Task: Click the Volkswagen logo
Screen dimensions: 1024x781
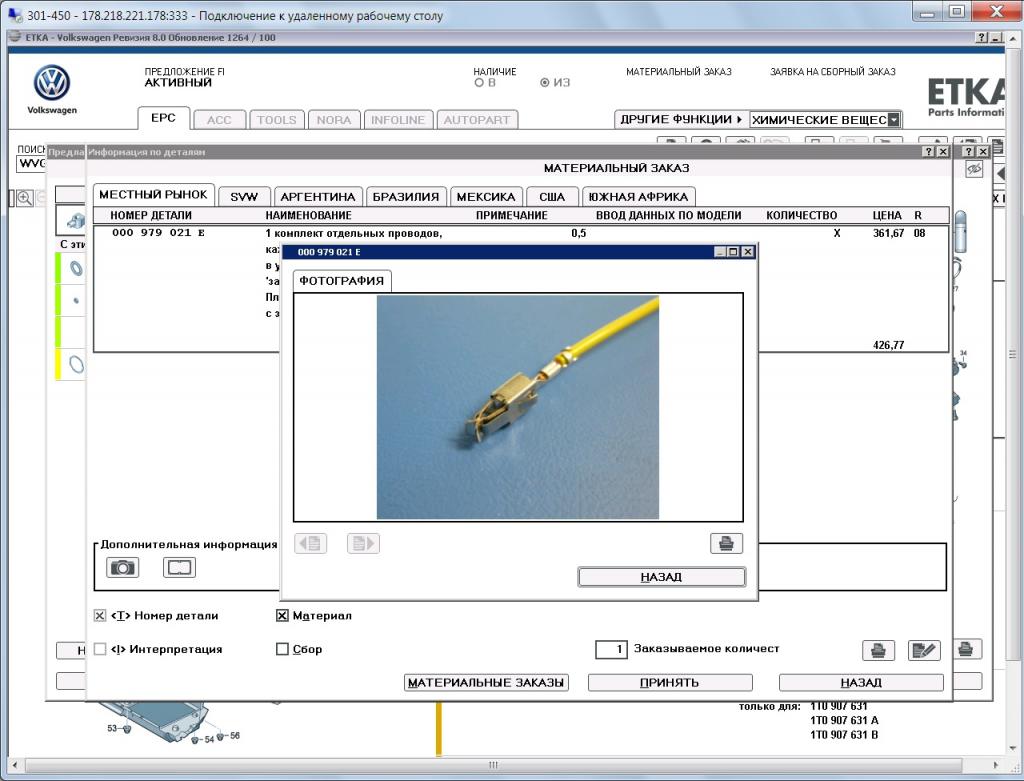Action: click(x=52, y=83)
